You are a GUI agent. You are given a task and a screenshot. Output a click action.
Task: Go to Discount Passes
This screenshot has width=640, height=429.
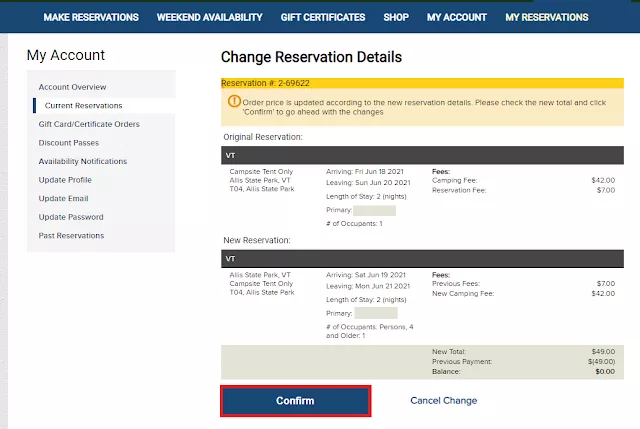[x=69, y=143]
